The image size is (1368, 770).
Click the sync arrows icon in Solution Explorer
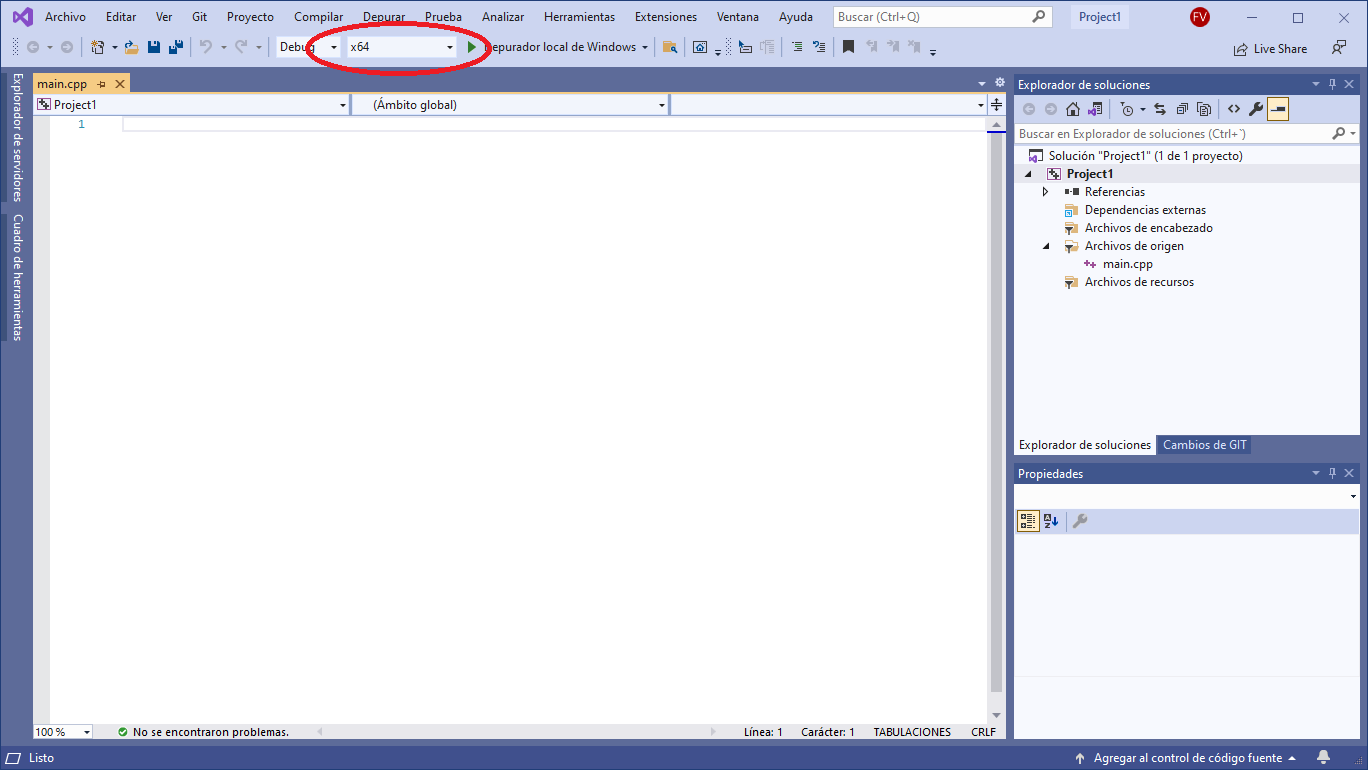point(1160,109)
